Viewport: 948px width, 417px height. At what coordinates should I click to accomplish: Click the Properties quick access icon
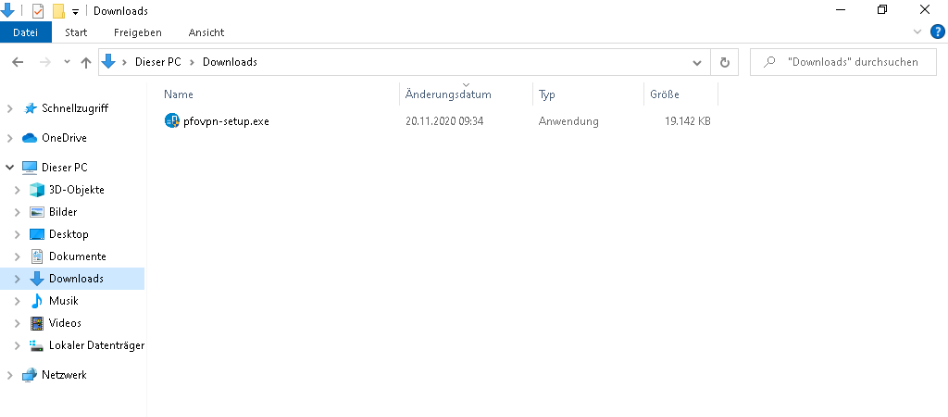pos(38,11)
